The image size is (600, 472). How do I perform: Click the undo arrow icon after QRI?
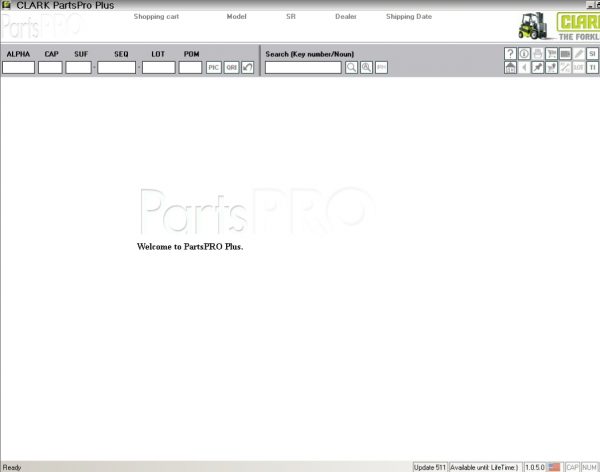point(248,67)
